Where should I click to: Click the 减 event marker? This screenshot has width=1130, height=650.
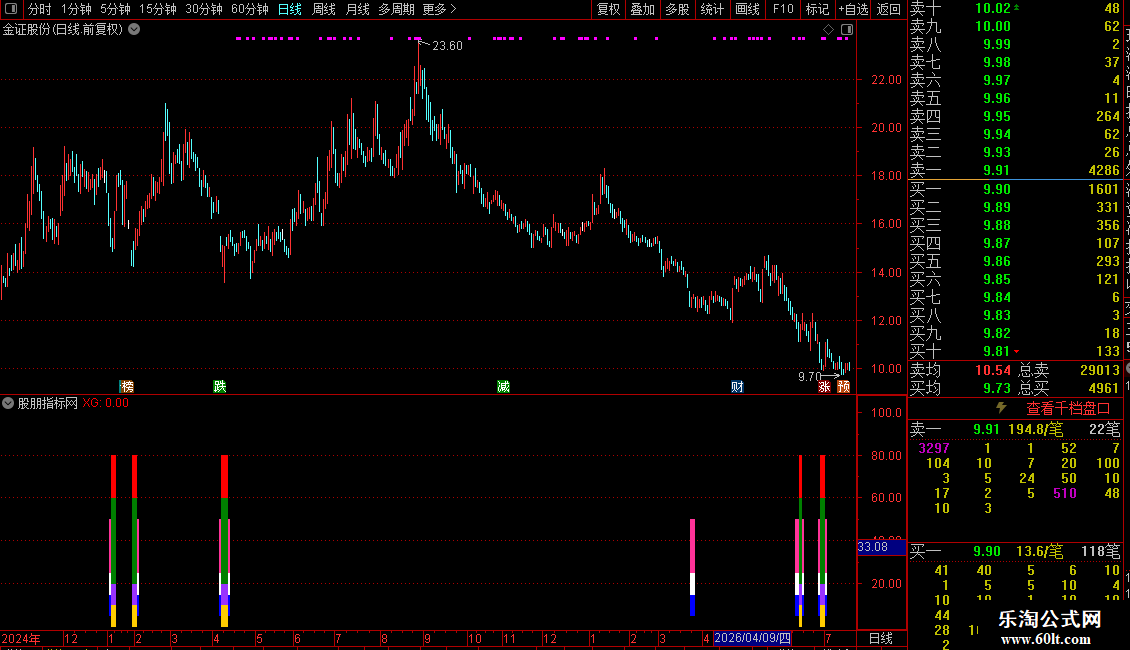coord(503,386)
